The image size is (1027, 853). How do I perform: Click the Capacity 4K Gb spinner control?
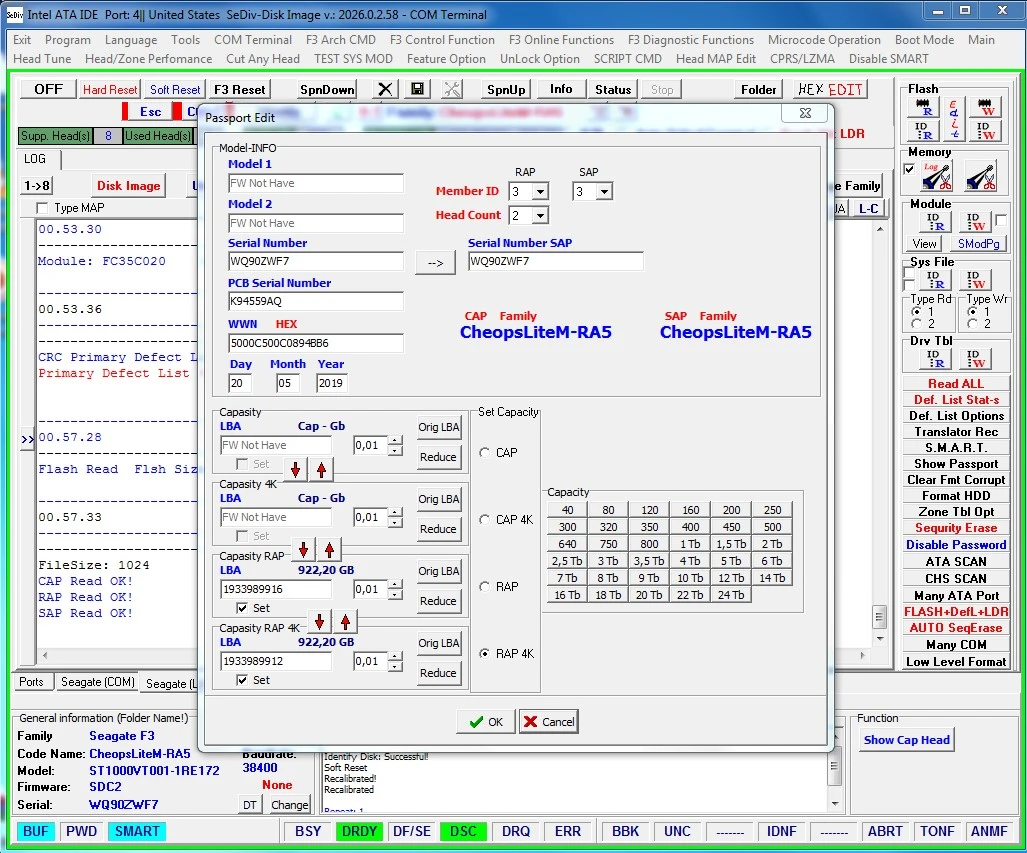(x=395, y=518)
